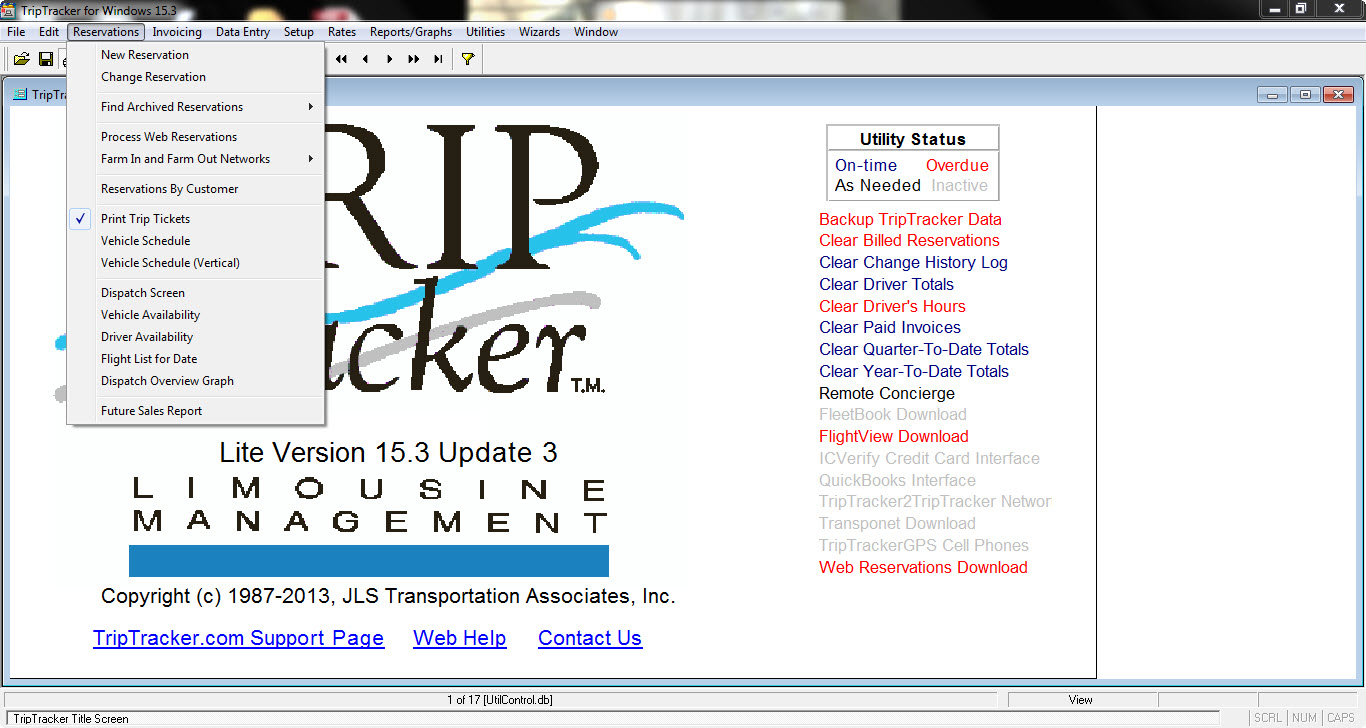The width and height of the screenshot is (1366, 728).
Task: Open the Dispatch Overview Graph entry
Action: click(x=196, y=381)
